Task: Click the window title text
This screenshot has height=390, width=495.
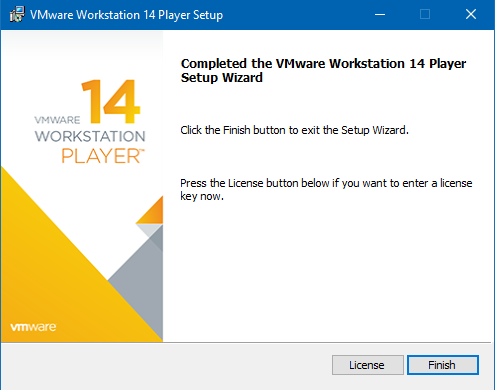Action: pyautogui.click(x=126, y=15)
